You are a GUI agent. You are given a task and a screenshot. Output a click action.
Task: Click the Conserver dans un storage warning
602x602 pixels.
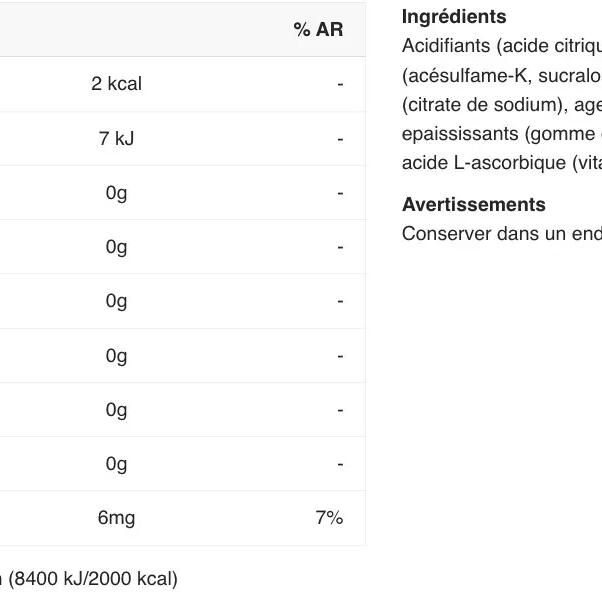pos(500,234)
